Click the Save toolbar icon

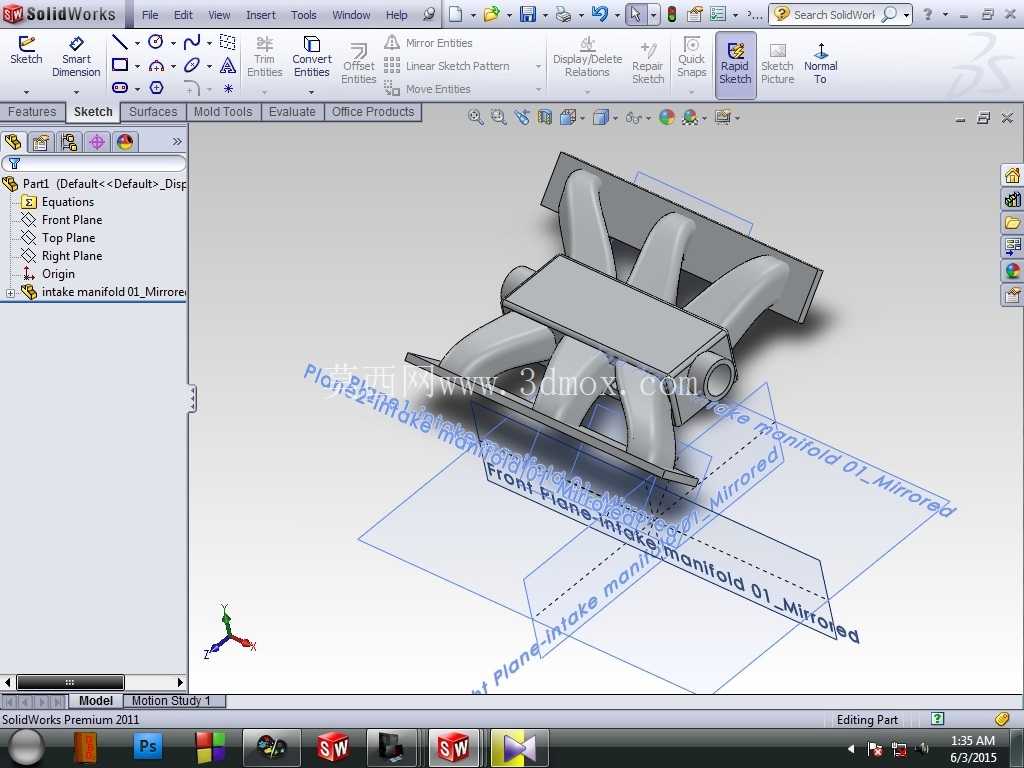(528, 14)
